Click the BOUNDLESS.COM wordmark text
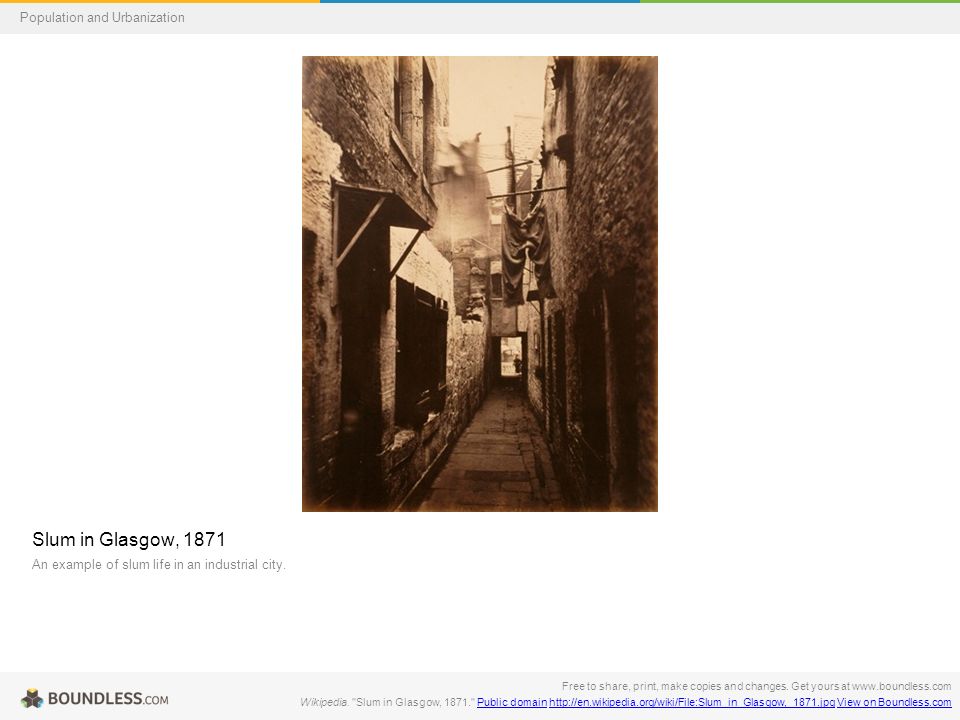 [x=108, y=699]
